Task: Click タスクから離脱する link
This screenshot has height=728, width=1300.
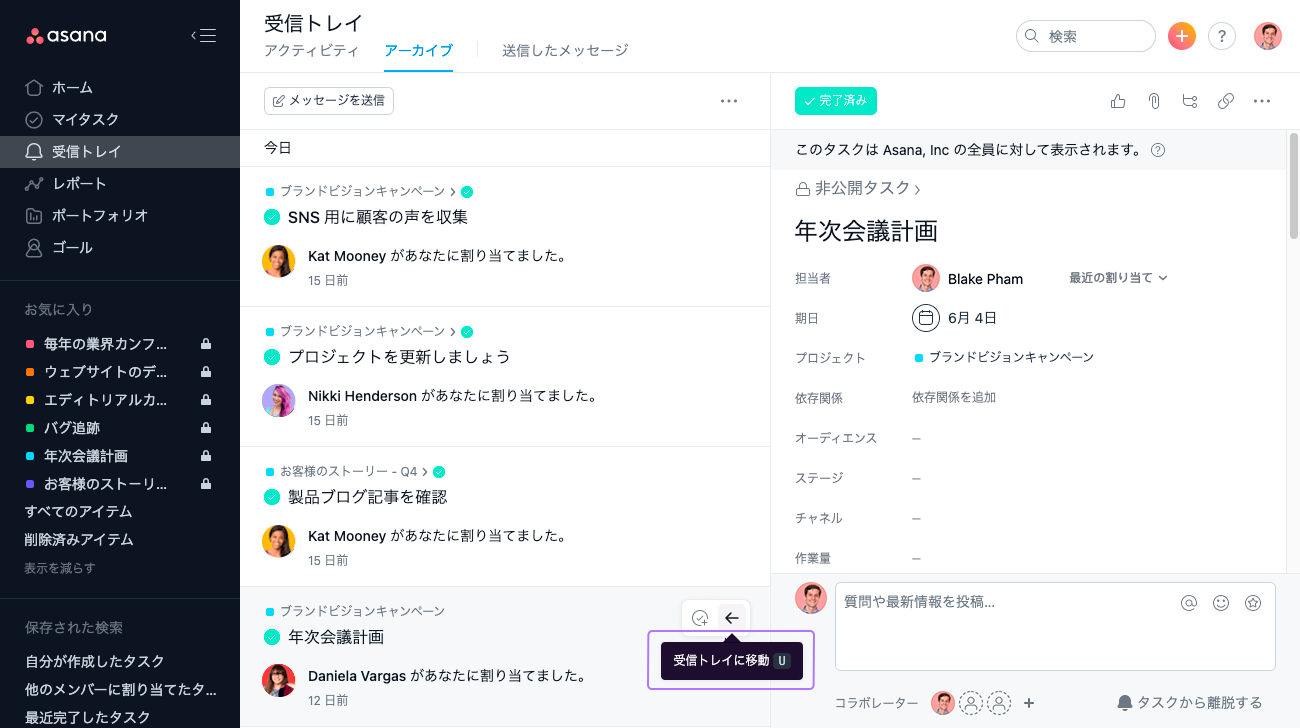Action: coord(1190,702)
